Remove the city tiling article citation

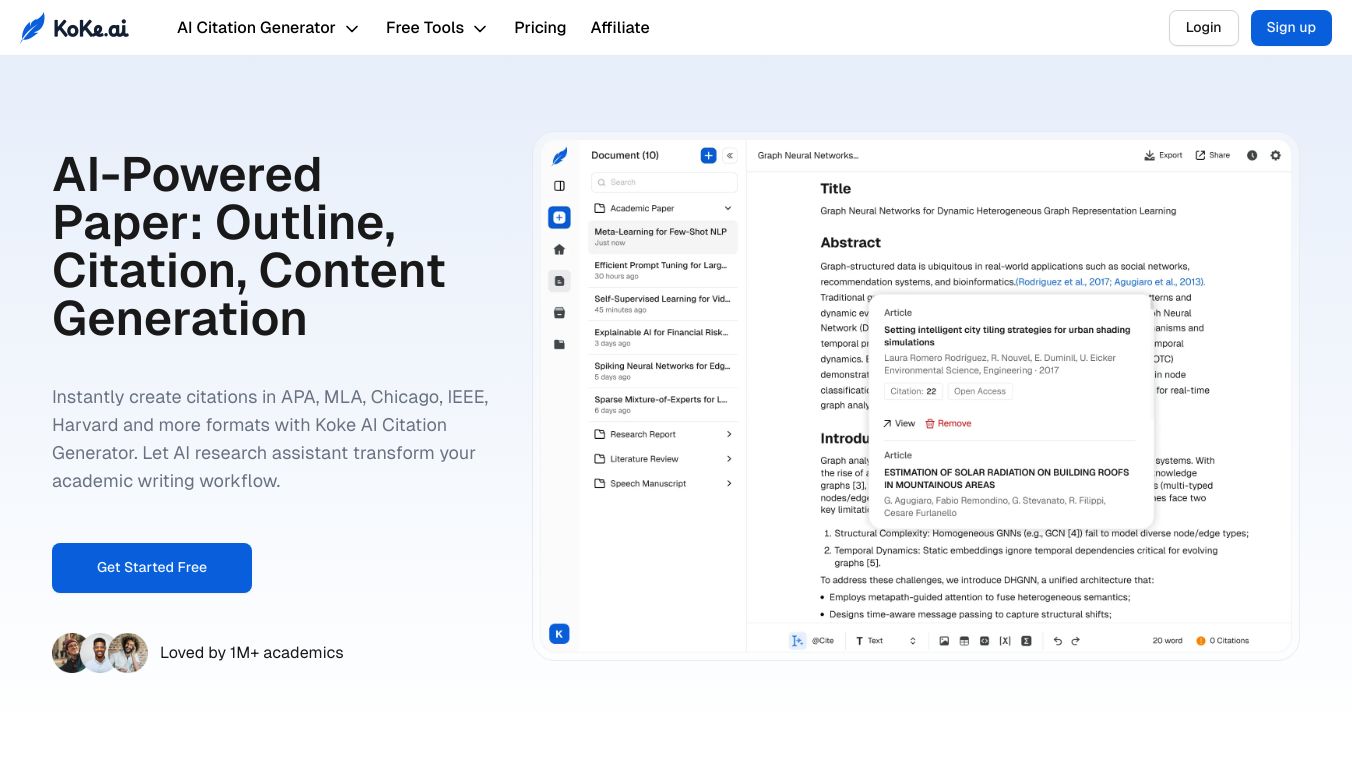pyautogui.click(x=948, y=424)
